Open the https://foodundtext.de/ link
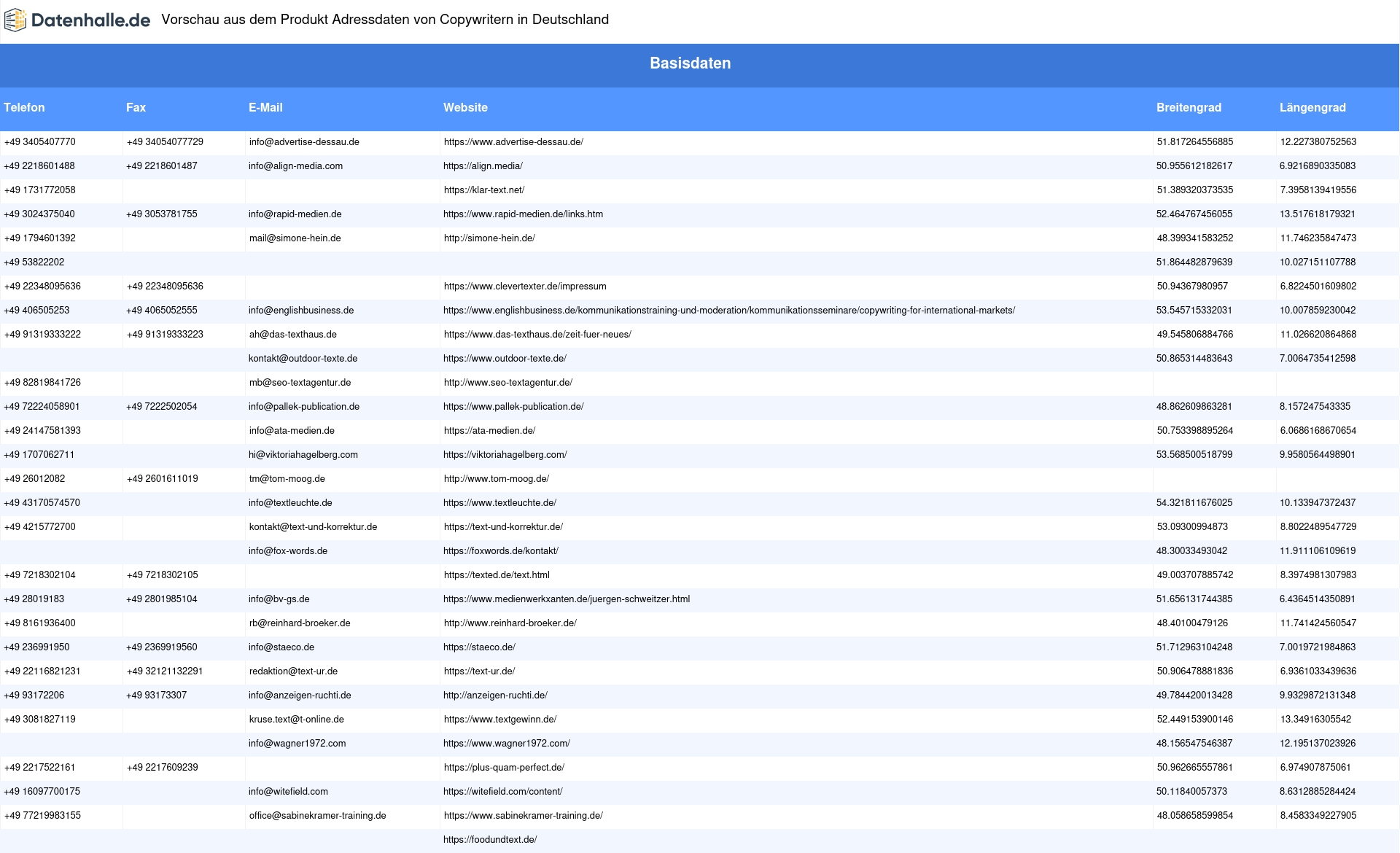The width and height of the screenshot is (1400, 853). click(x=490, y=840)
